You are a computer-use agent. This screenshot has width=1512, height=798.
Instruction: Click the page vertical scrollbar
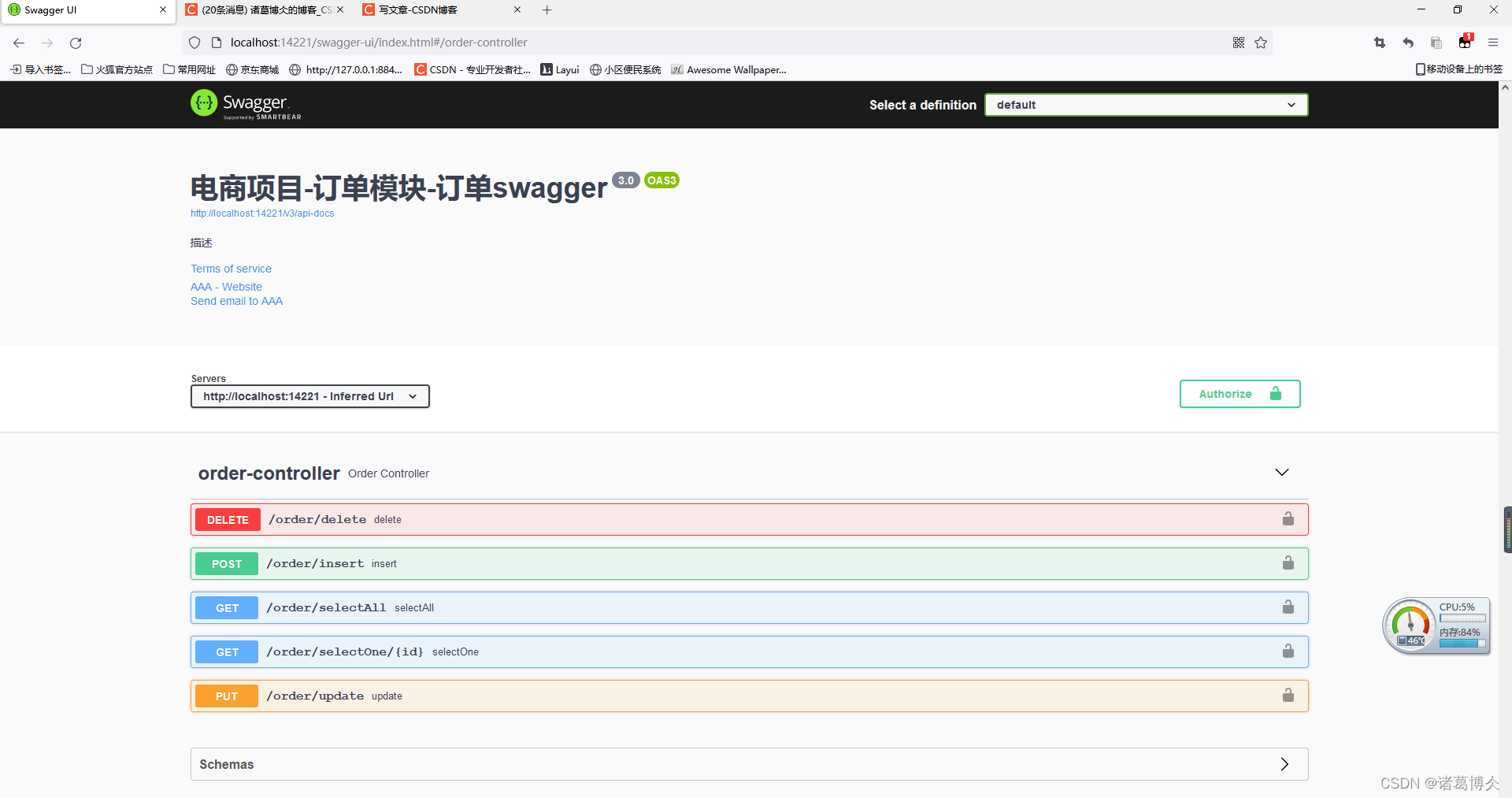(1505, 441)
